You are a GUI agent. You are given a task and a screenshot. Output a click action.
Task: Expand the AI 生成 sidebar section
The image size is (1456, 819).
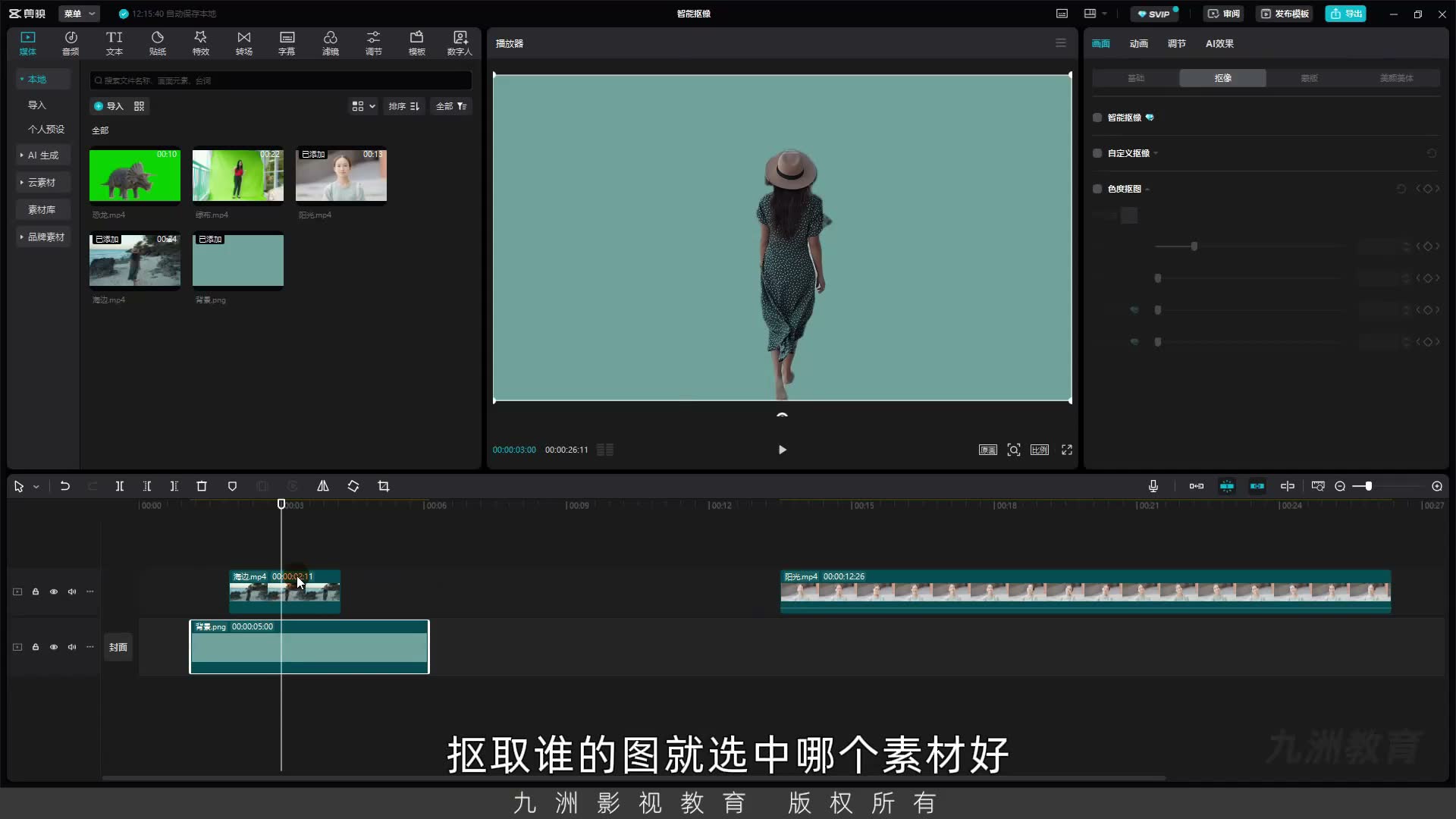(x=43, y=155)
